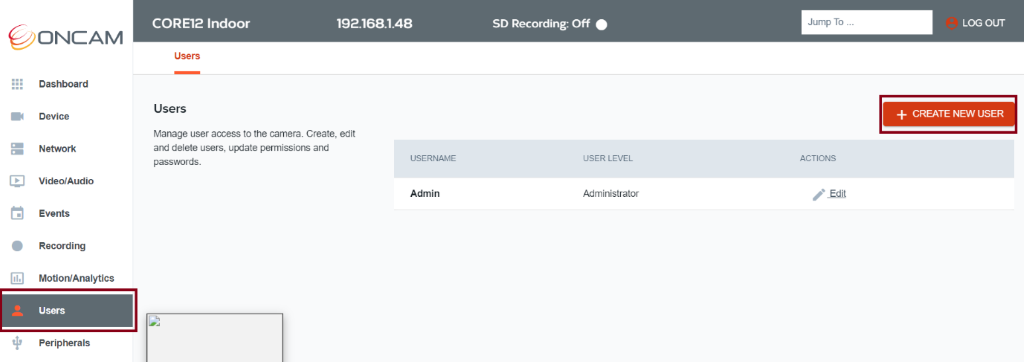Screen dimensions: 1024x362
Task: Click the plus icon on Create New User
Action: pyautogui.click(x=901, y=114)
